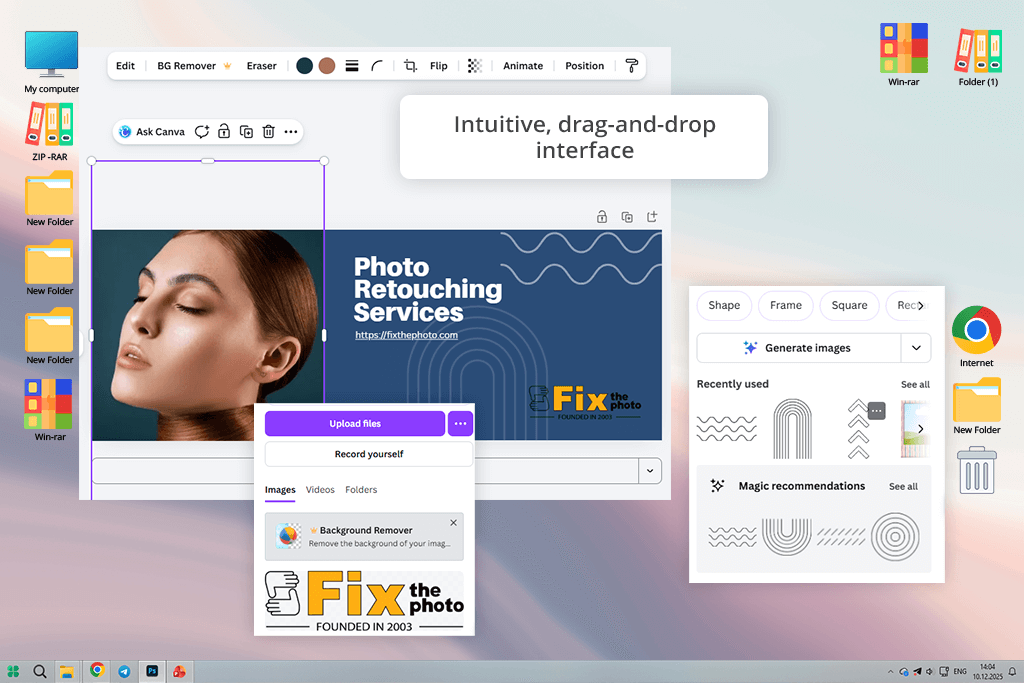Open the Folder (1) desktop icon
Screen dimensions: 1024x683
pos(978,57)
